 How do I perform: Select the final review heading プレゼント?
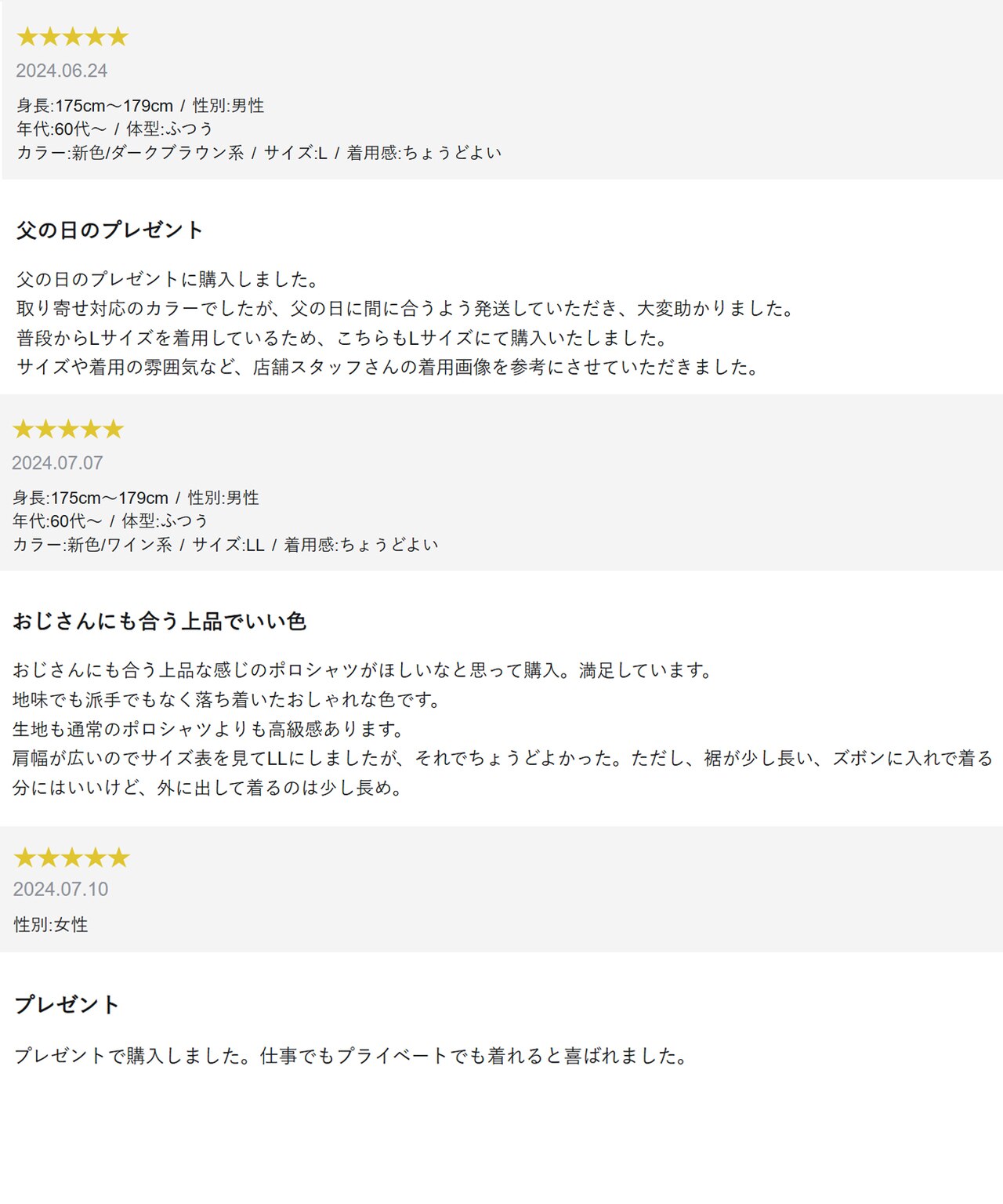(67, 1004)
